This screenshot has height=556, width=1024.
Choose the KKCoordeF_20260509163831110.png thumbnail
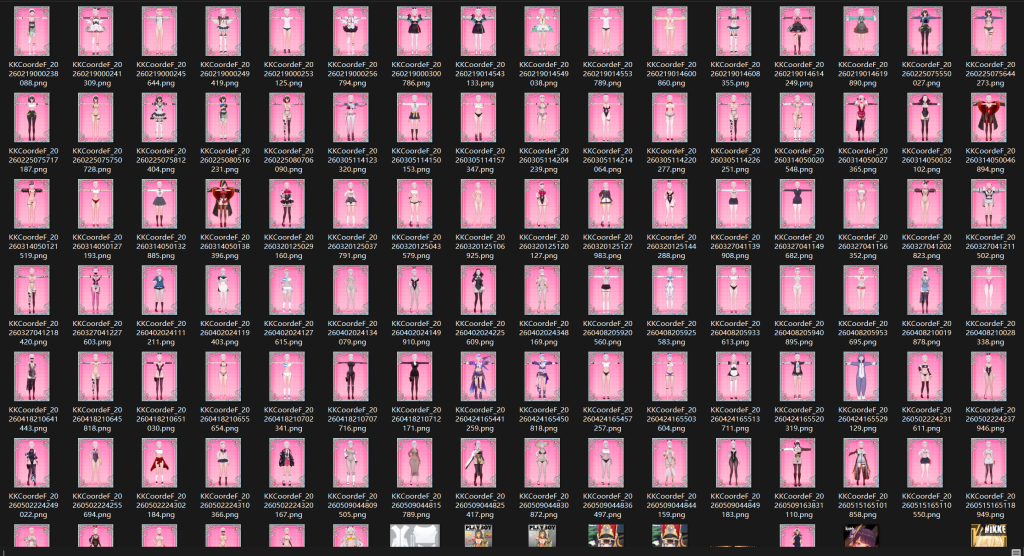[798, 463]
